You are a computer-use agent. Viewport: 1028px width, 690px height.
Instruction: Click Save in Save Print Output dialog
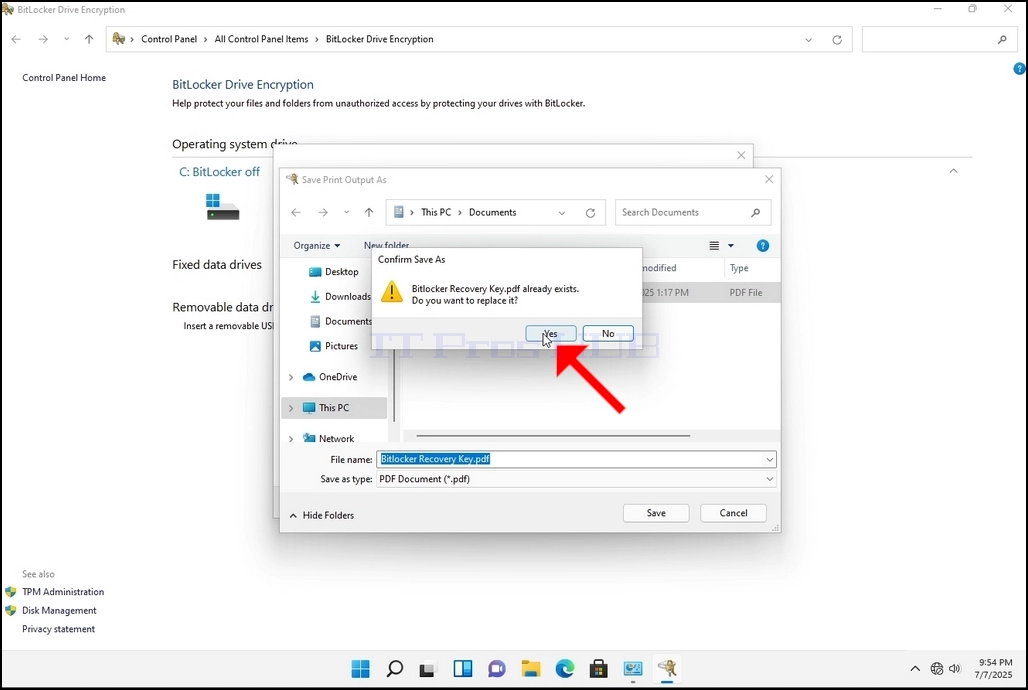(x=656, y=513)
